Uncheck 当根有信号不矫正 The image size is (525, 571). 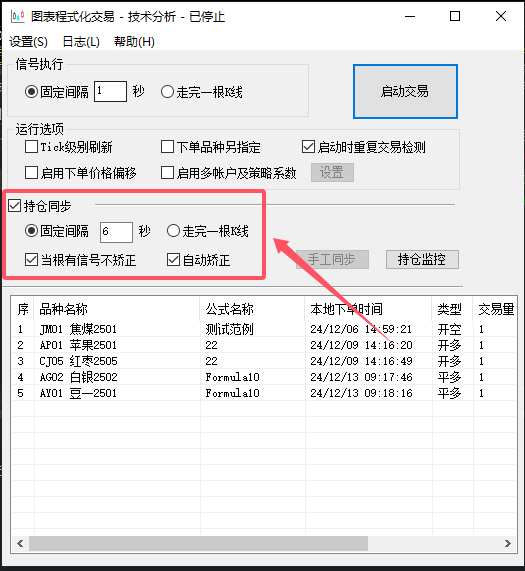pos(31,260)
